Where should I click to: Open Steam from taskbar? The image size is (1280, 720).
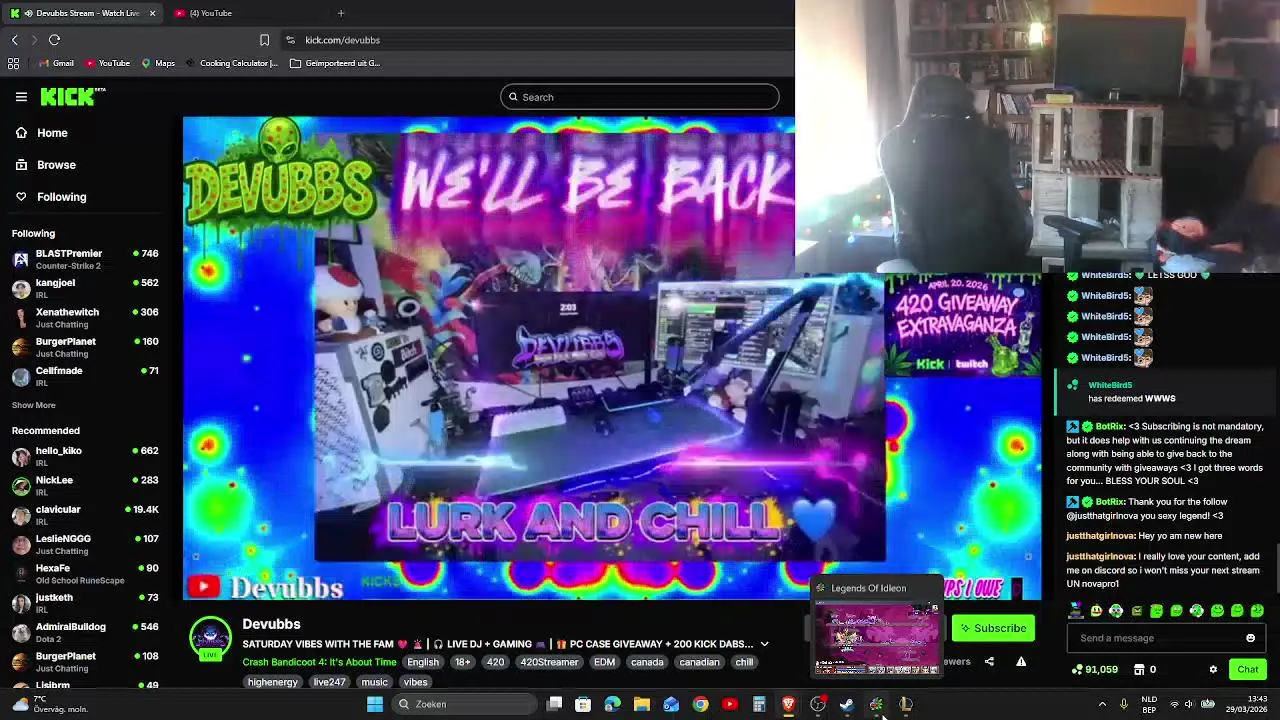point(847,704)
